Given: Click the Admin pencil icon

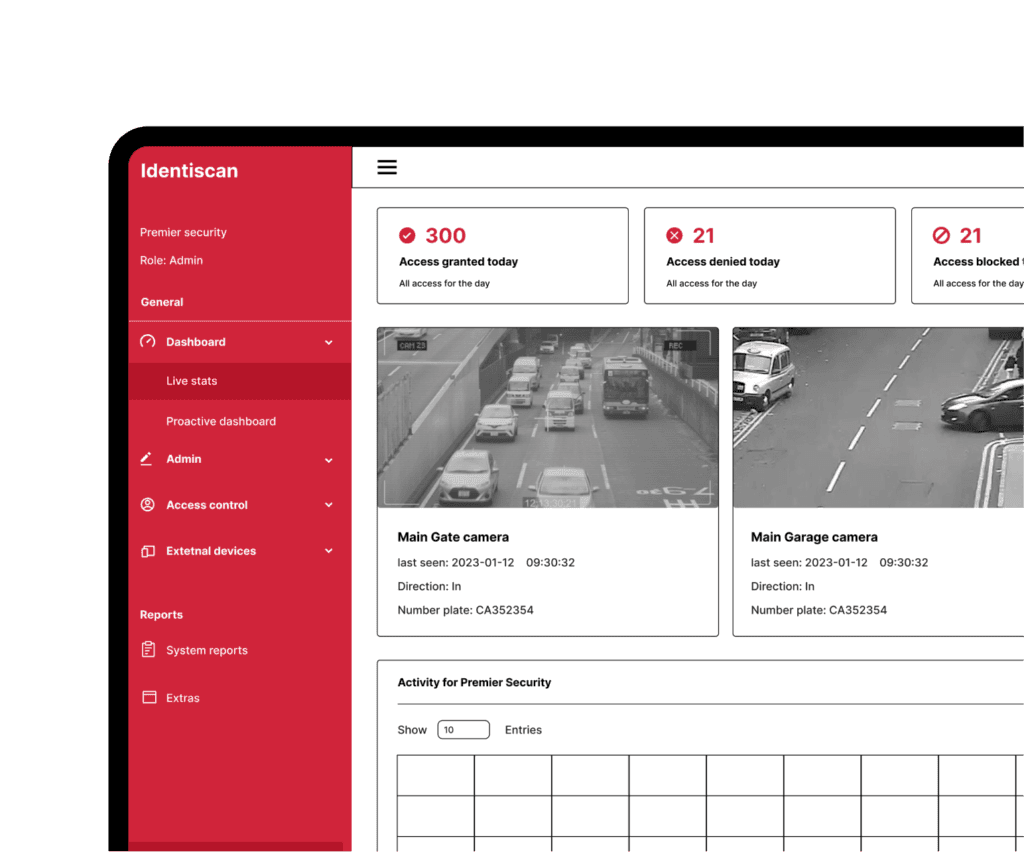Looking at the screenshot, I should tap(147, 459).
